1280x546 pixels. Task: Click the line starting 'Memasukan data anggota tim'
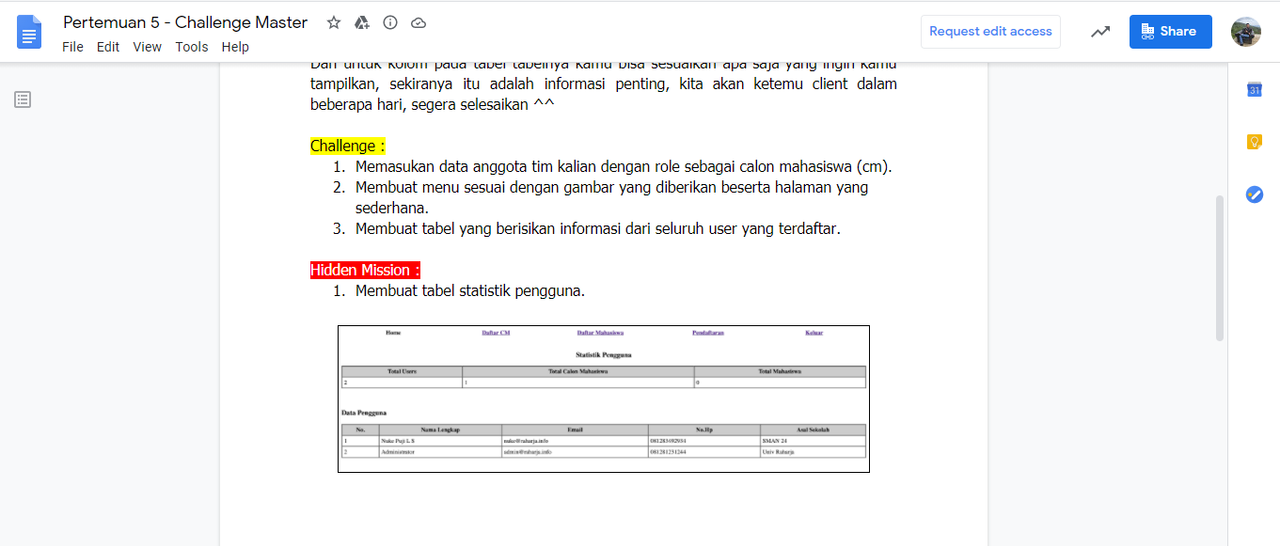[x=623, y=167]
